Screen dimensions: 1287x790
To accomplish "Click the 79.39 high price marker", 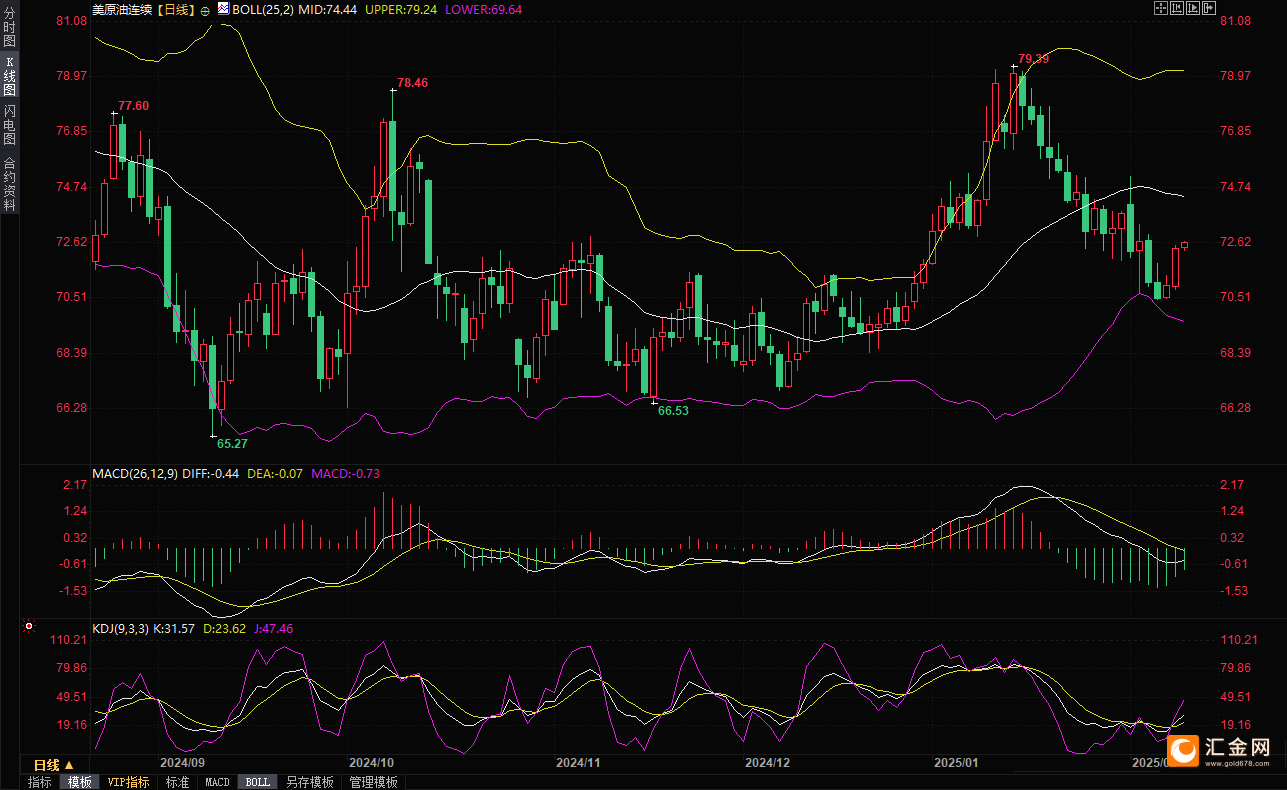I will 1034,59.
